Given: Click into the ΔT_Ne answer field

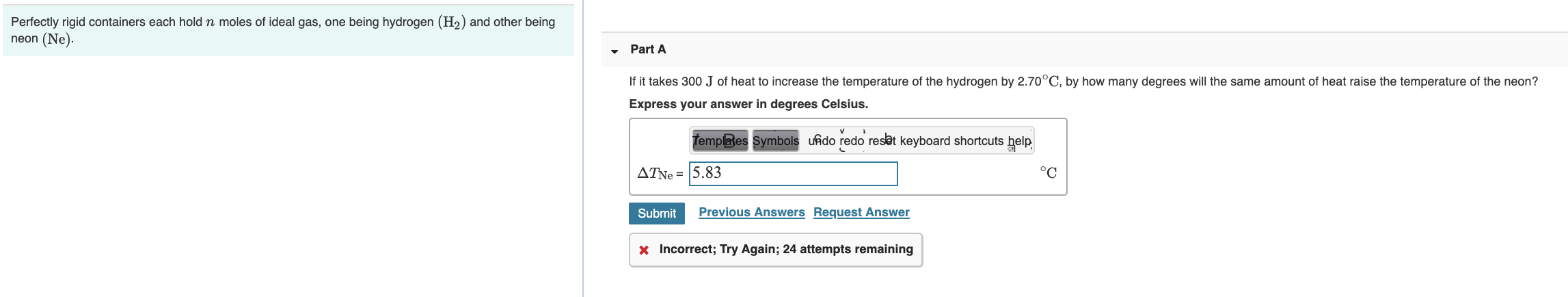Looking at the screenshot, I should click(x=793, y=174).
